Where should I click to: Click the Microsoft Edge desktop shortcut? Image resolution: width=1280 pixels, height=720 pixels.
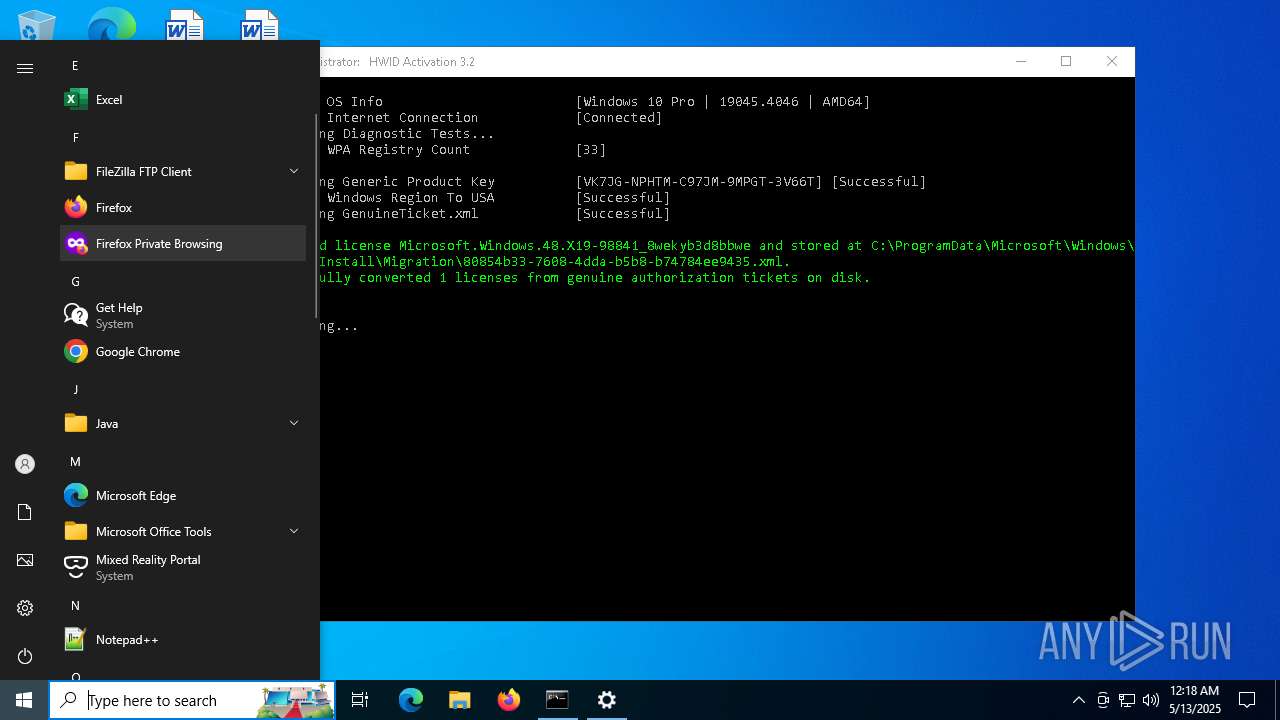tap(111, 24)
